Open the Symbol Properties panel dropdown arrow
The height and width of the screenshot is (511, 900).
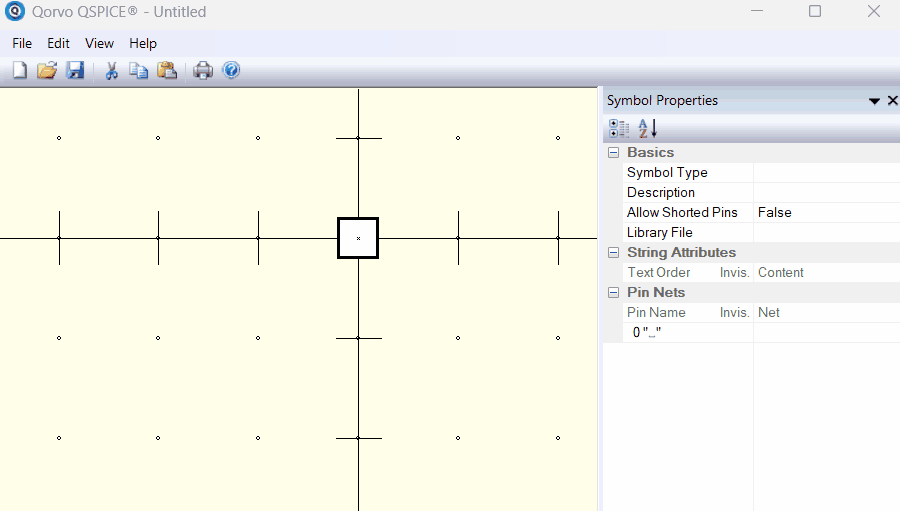pos(874,101)
